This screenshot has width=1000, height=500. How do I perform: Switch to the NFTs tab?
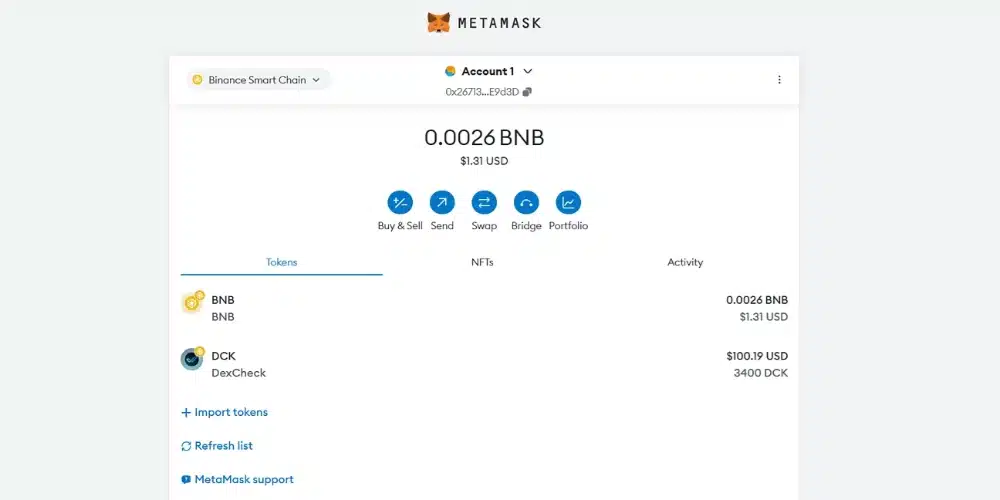coord(482,262)
